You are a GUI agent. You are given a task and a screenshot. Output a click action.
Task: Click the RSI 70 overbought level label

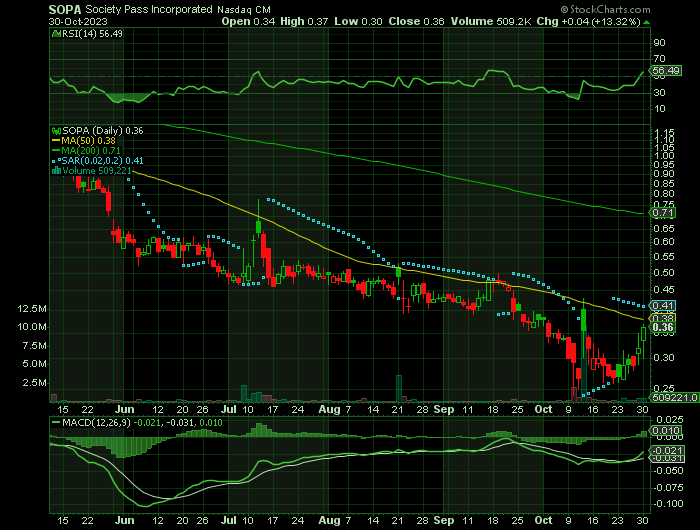click(x=659, y=58)
